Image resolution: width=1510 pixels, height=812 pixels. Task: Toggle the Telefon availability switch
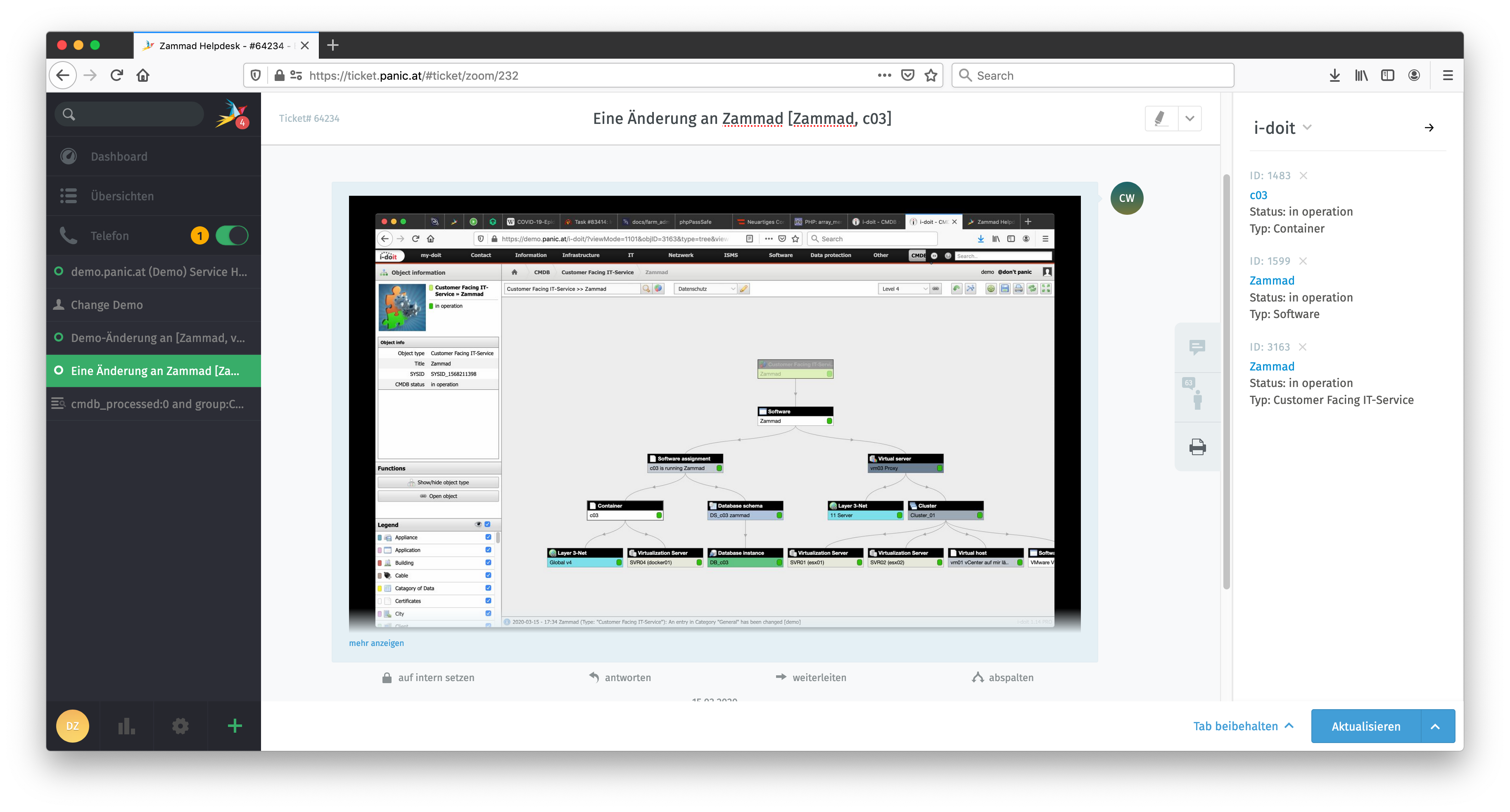[x=232, y=236]
